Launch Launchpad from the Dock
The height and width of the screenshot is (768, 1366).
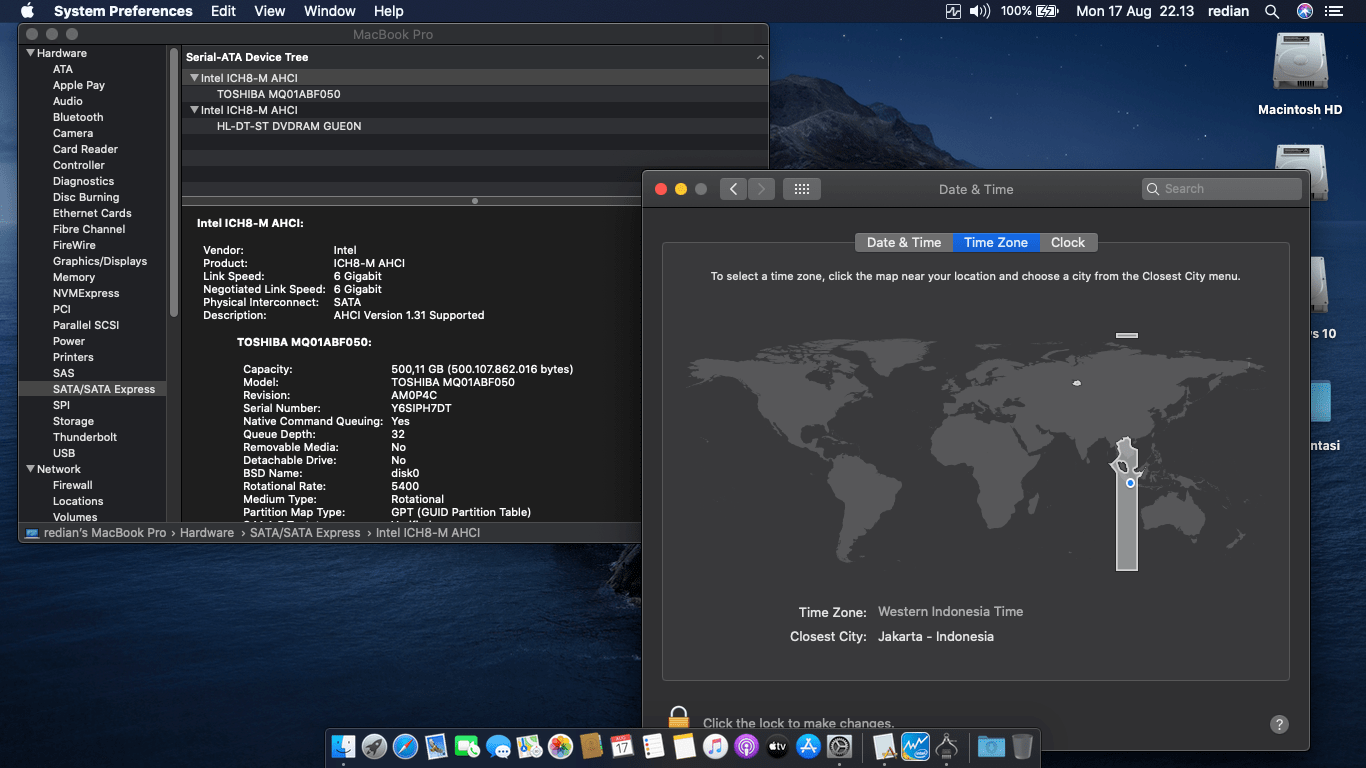point(374,746)
